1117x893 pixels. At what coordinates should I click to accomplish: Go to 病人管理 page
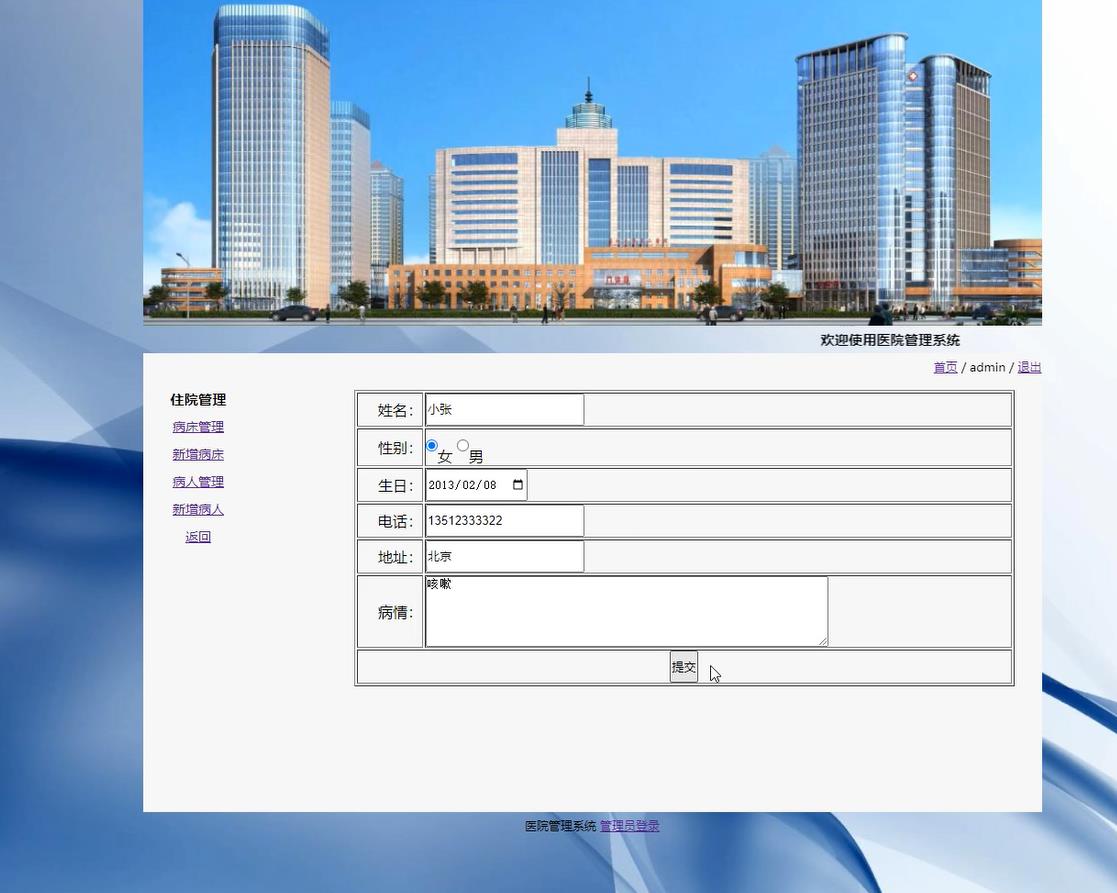click(x=198, y=482)
